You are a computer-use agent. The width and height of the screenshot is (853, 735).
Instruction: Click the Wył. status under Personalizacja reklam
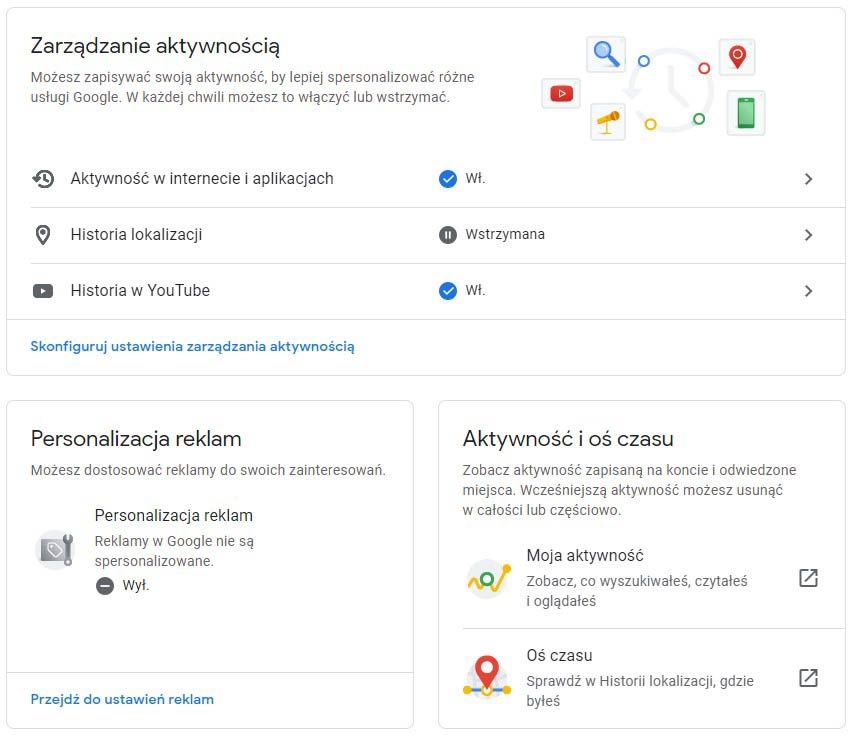click(136, 585)
